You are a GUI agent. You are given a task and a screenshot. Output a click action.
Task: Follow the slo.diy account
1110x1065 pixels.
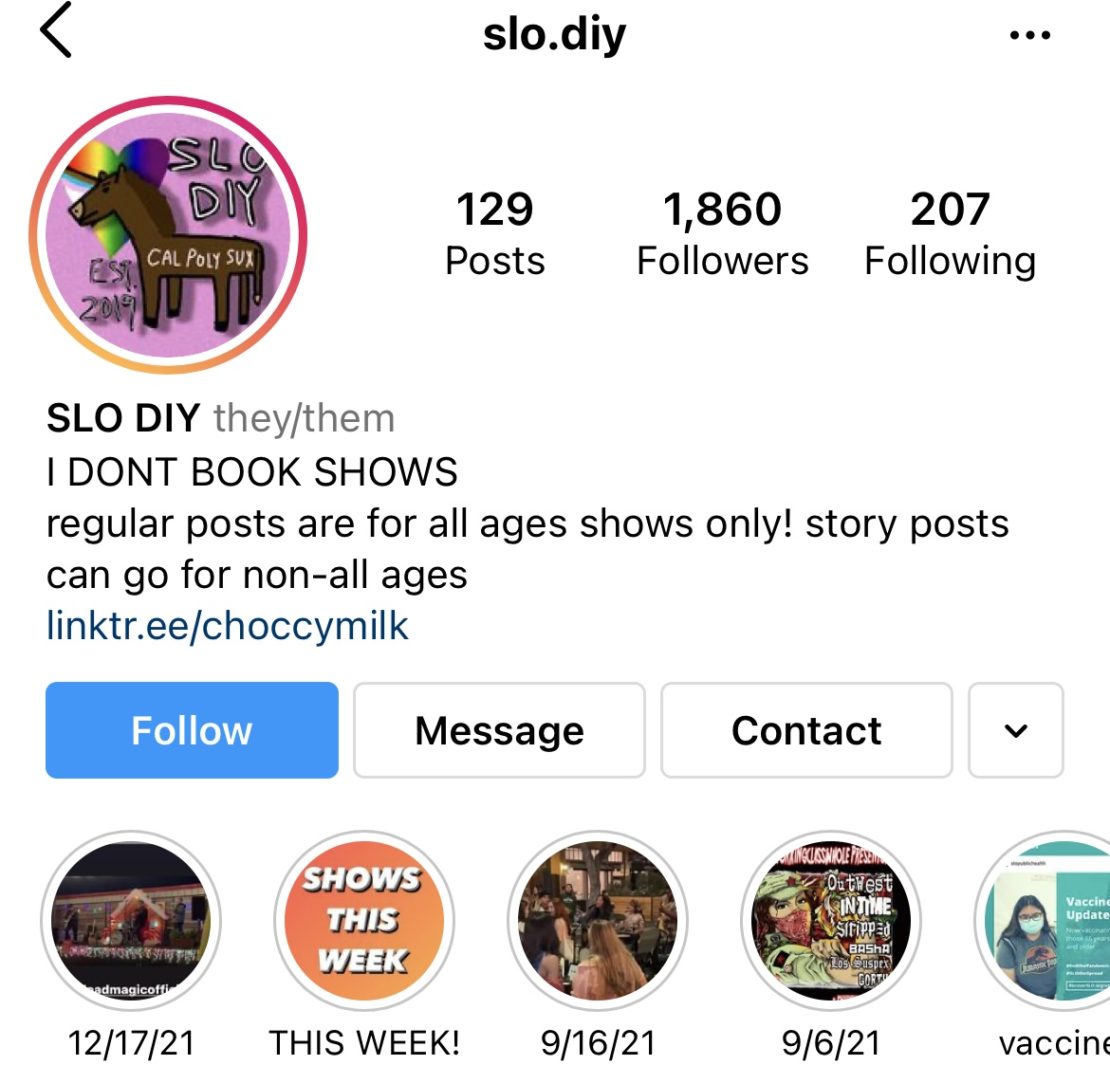coord(192,730)
